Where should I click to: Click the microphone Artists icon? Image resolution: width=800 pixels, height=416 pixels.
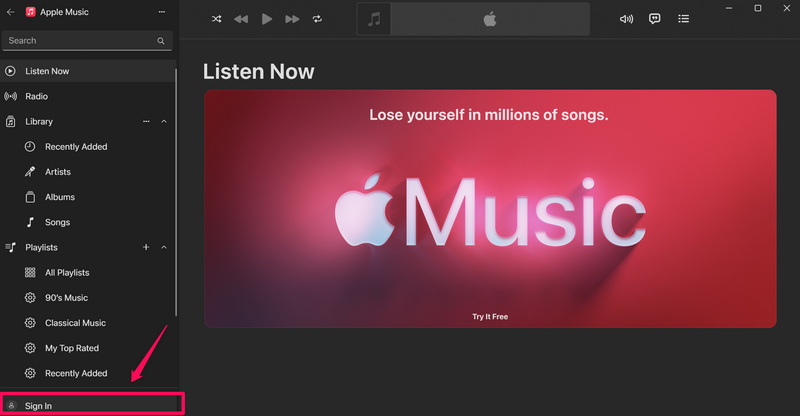coord(30,172)
